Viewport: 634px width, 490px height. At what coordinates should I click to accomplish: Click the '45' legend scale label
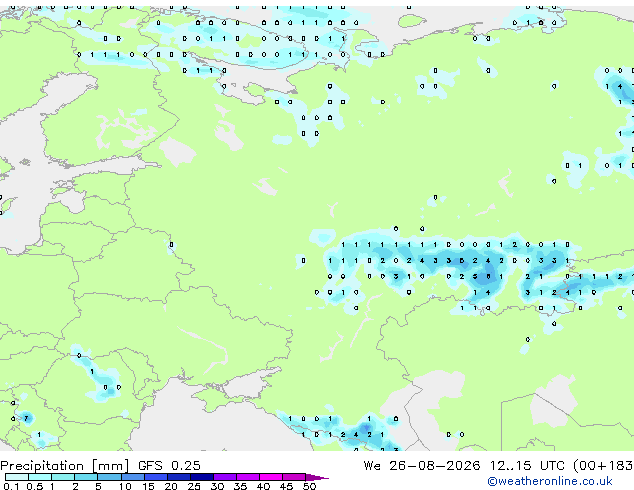287,486
